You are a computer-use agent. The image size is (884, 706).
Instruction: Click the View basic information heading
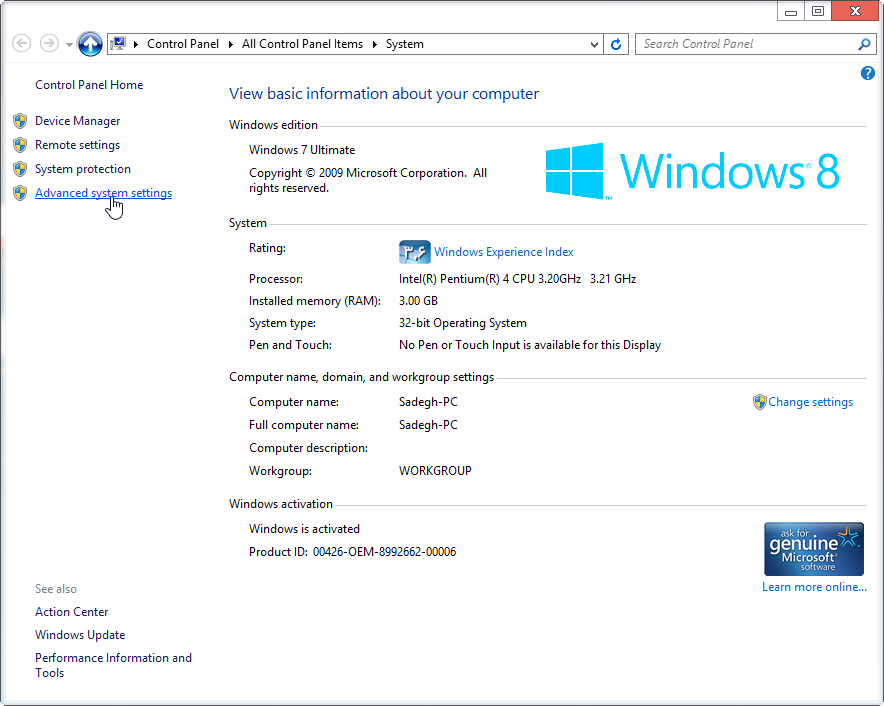click(384, 94)
